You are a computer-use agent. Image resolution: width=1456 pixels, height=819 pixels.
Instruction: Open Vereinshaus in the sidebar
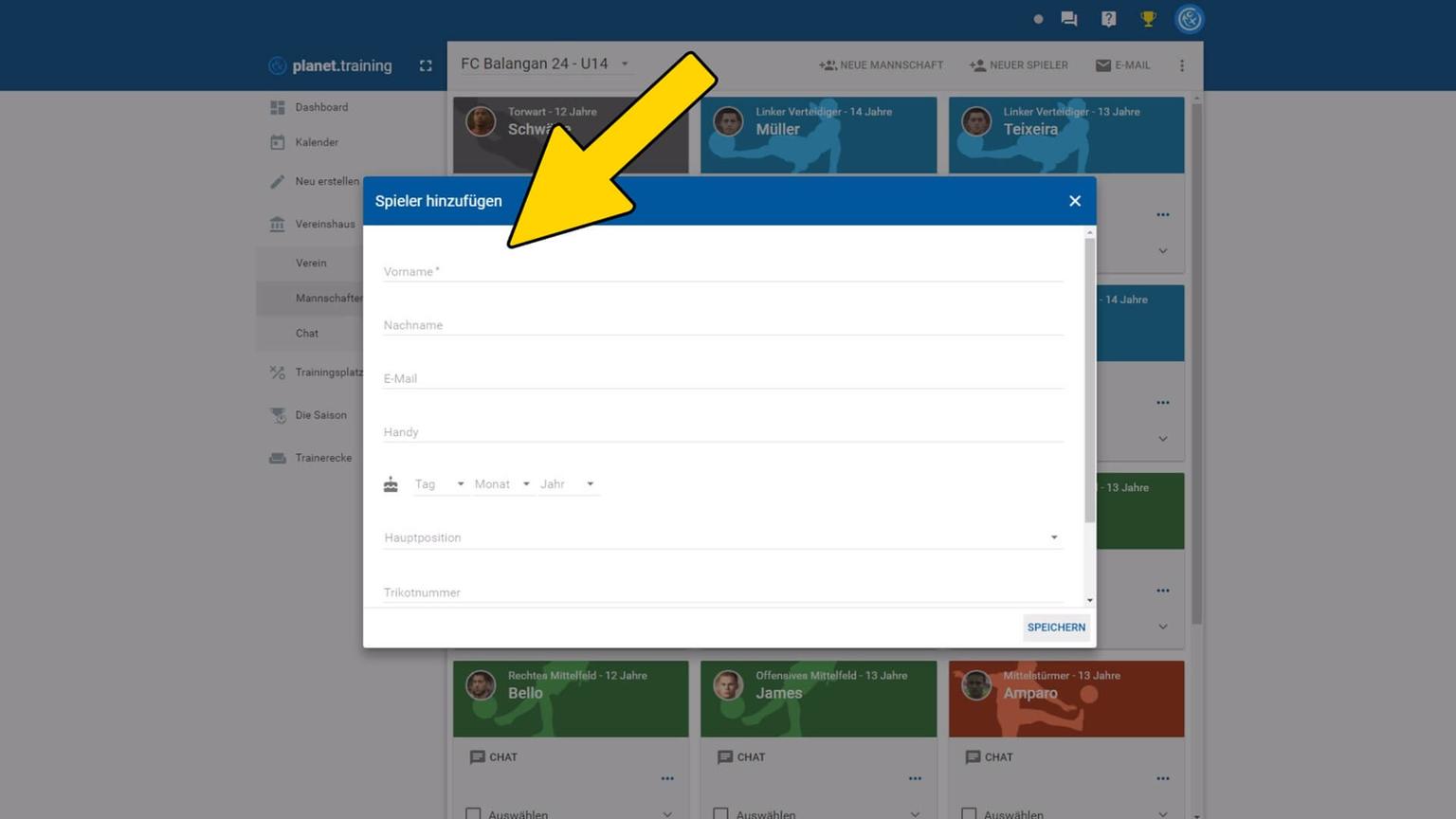coord(325,224)
